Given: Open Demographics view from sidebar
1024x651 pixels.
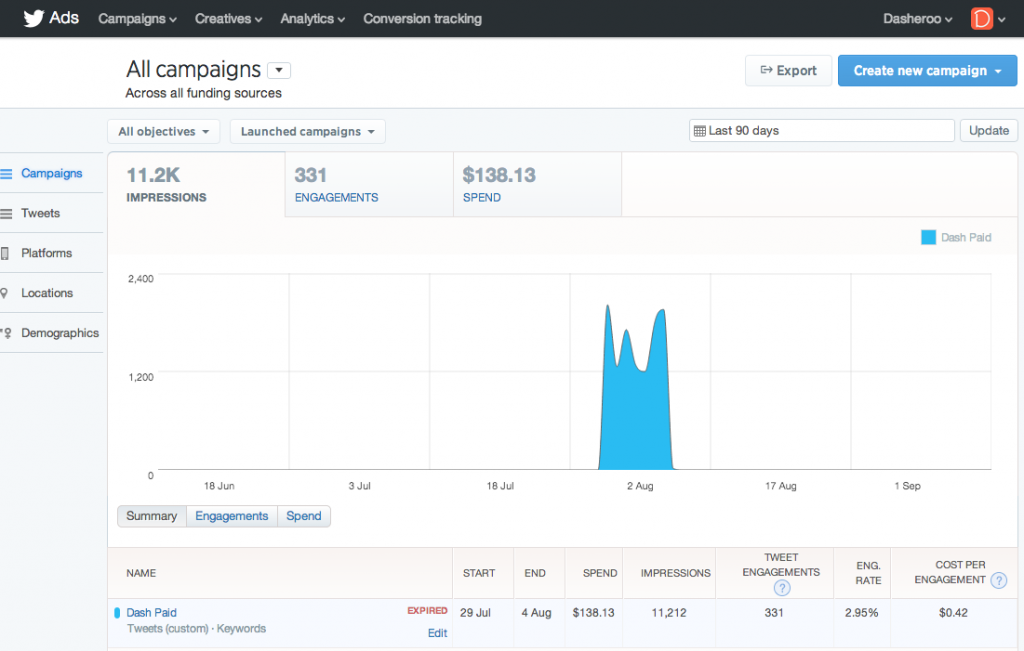Looking at the screenshot, I should (x=59, y=333).
